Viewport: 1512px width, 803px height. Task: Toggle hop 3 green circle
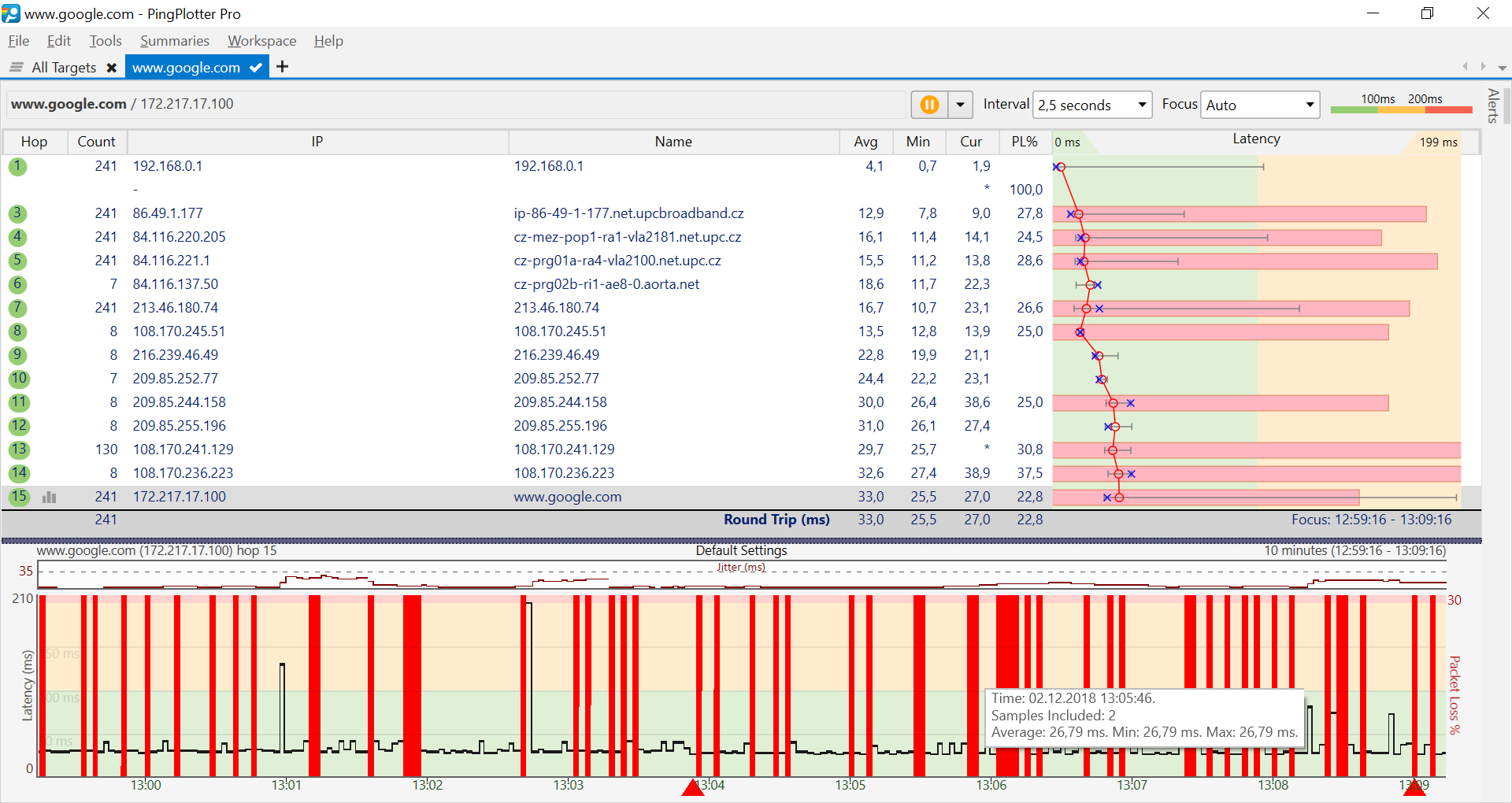tap(18, 213)
